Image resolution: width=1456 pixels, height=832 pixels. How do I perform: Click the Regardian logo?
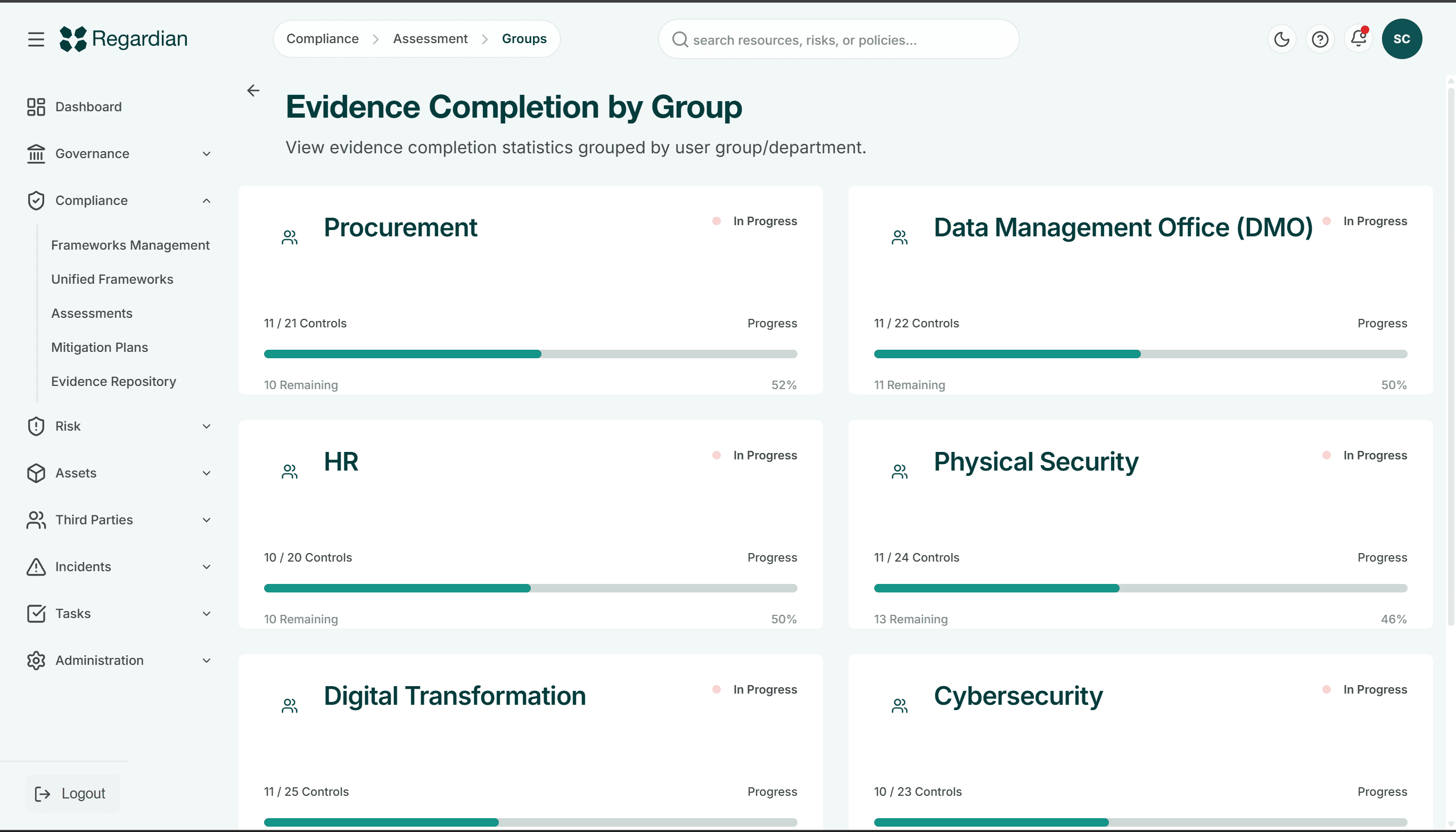click(x=124, y=38)
